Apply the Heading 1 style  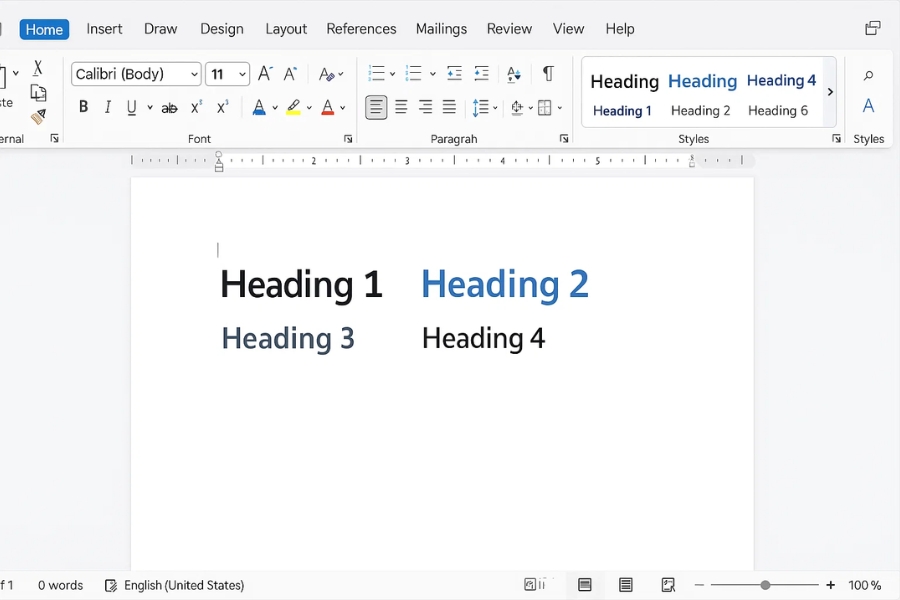pos(622,110)
